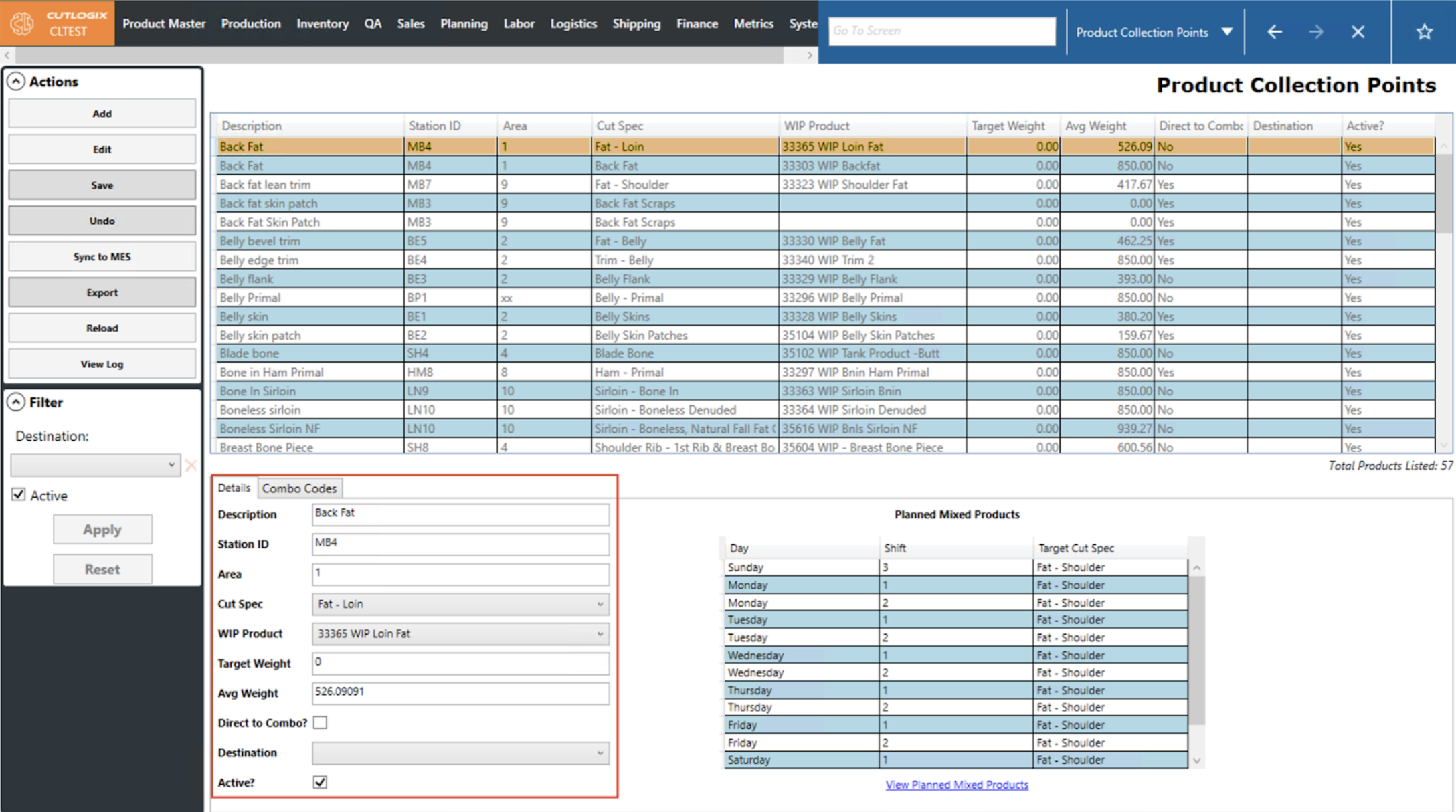Follow the View Planned Mixed Products link
This screenshot has width=1456, height=812.
(957, 785)
